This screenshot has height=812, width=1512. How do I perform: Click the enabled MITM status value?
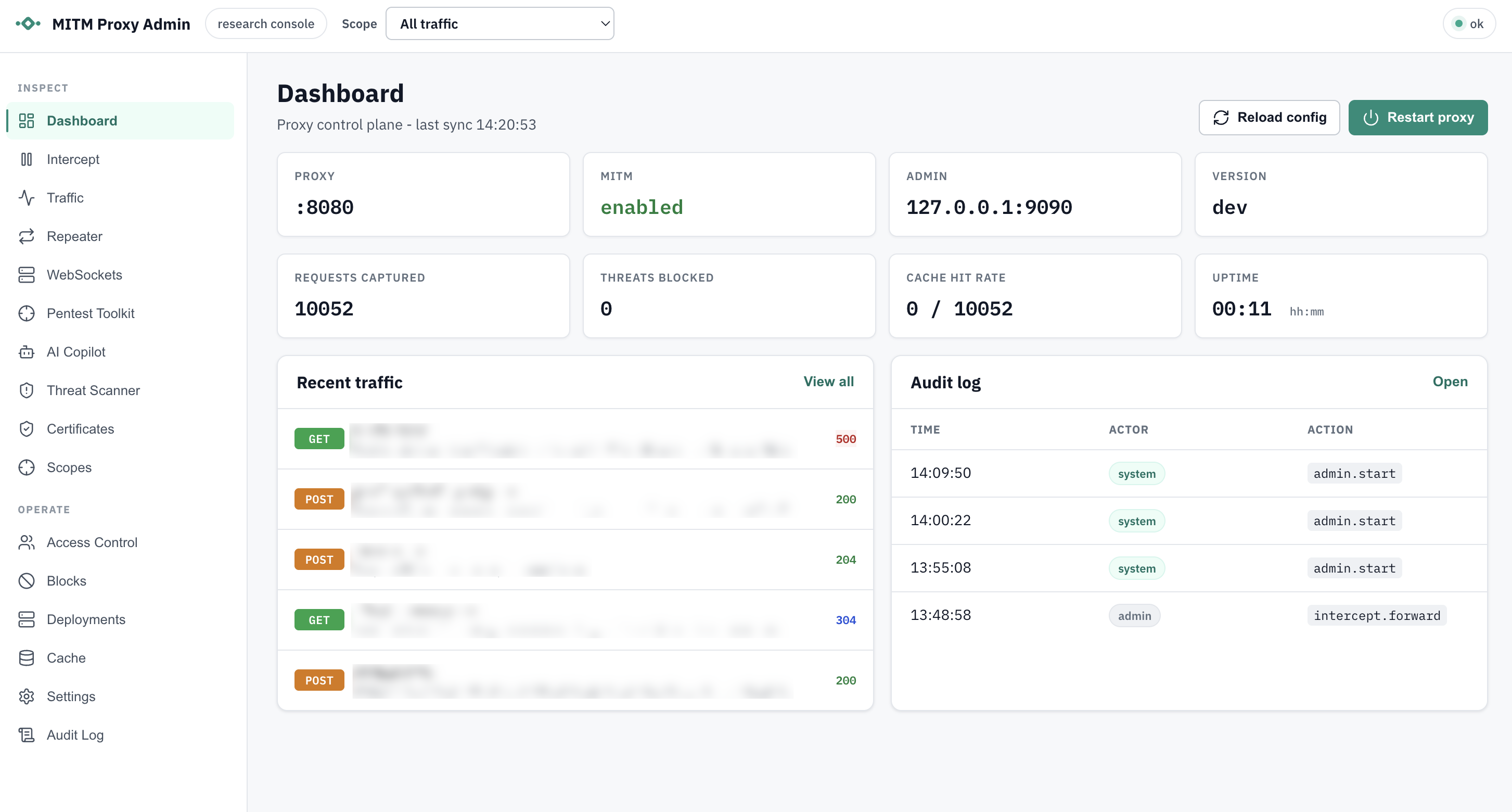642,207
